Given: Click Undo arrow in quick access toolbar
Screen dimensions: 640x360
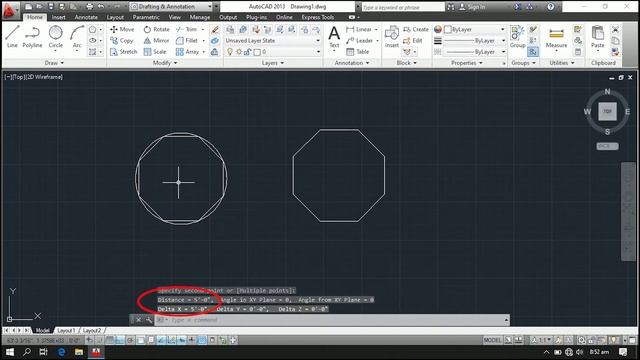Looking at the screenshot, I should click(101, 7).
